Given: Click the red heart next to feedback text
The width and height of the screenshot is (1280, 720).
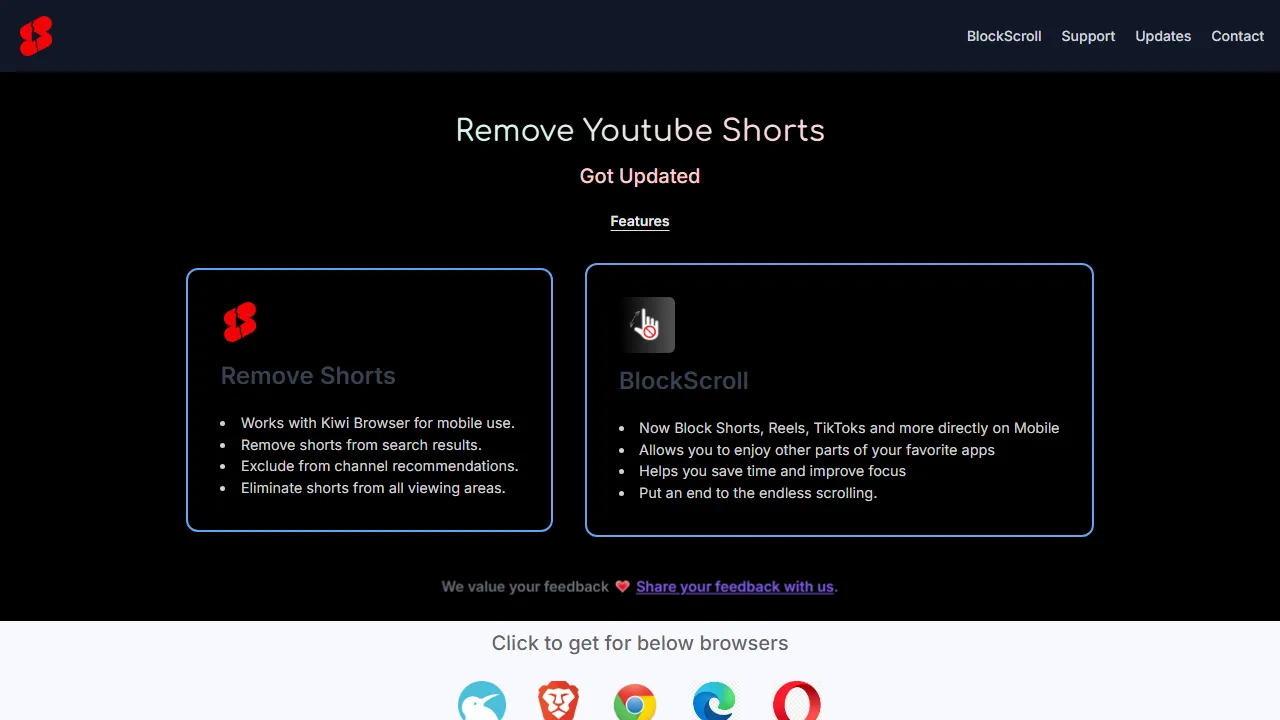Looking at the screenshot, I should pos(622,586).
